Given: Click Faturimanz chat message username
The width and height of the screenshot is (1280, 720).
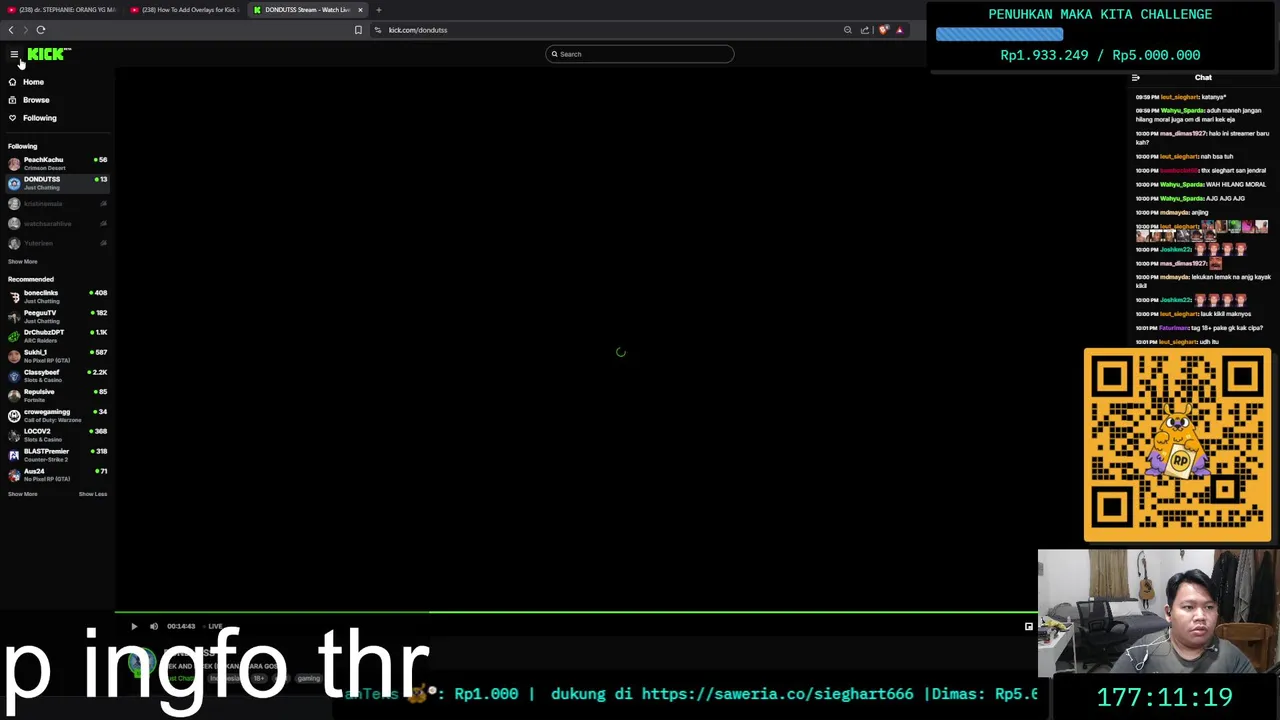Looking at the screenshot, I should (1175, 328).
